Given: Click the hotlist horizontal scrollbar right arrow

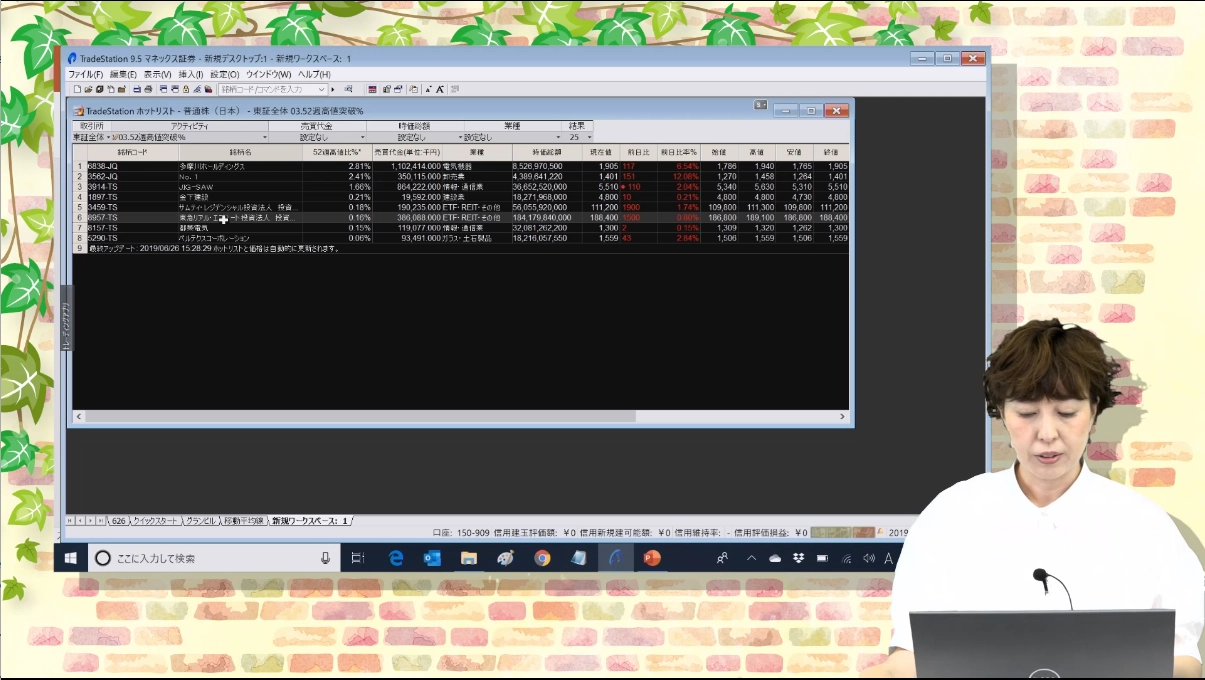Looking at the screenshot, I should tap(842, 416).
